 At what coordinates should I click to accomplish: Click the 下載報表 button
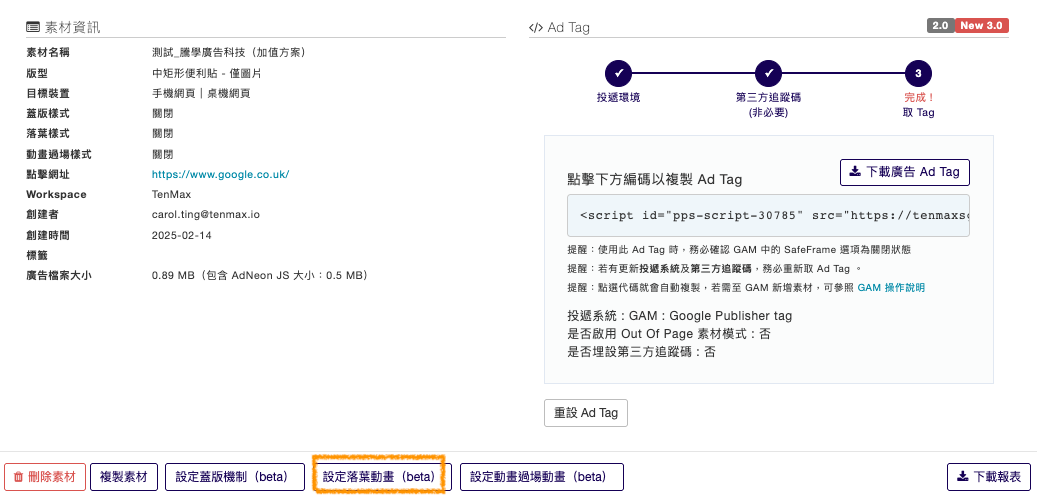click(x=989, y=477)
